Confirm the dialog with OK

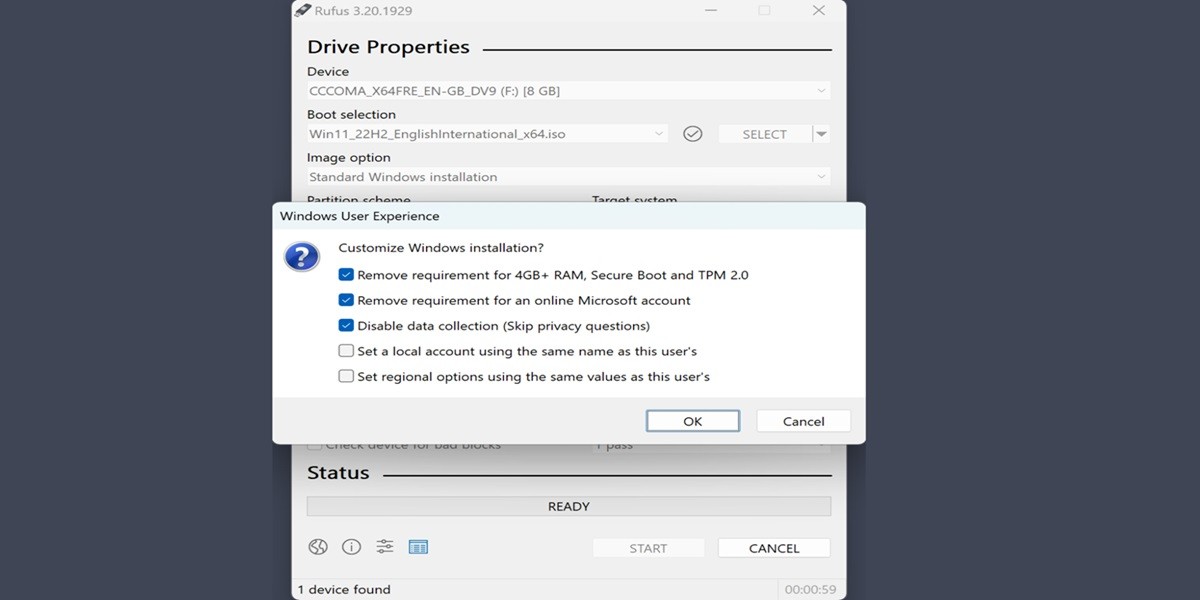pyautogui.click(x=692, y=421)
